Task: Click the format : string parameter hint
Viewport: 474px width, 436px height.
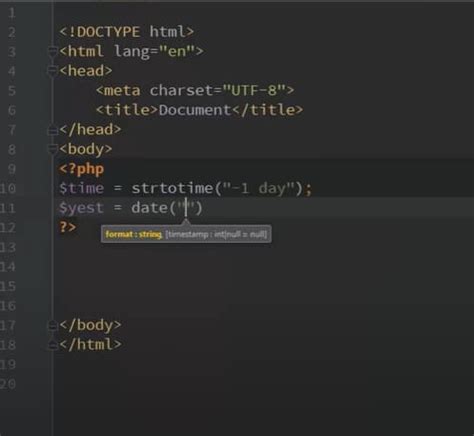Action: (134, 234)
